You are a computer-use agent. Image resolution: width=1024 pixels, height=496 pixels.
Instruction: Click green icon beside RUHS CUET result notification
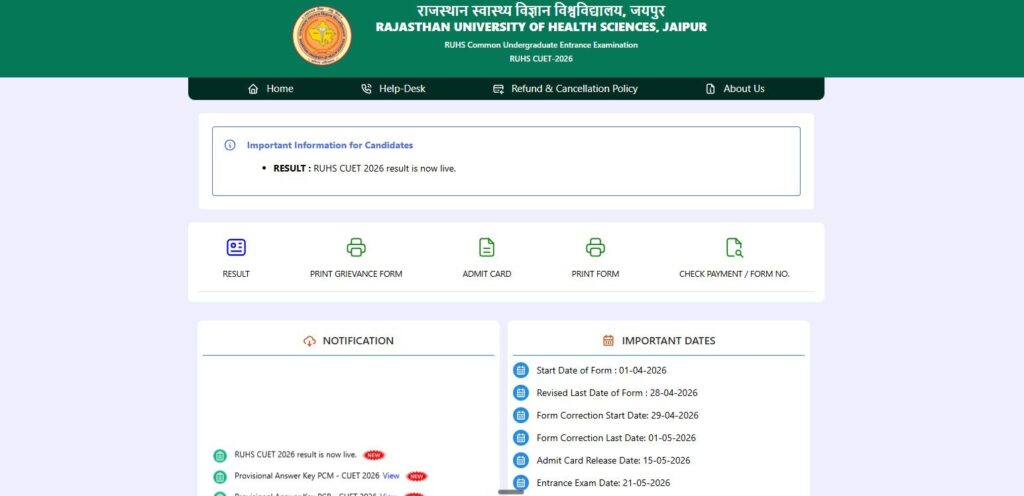pyautogui.click(x=220, y=456)
